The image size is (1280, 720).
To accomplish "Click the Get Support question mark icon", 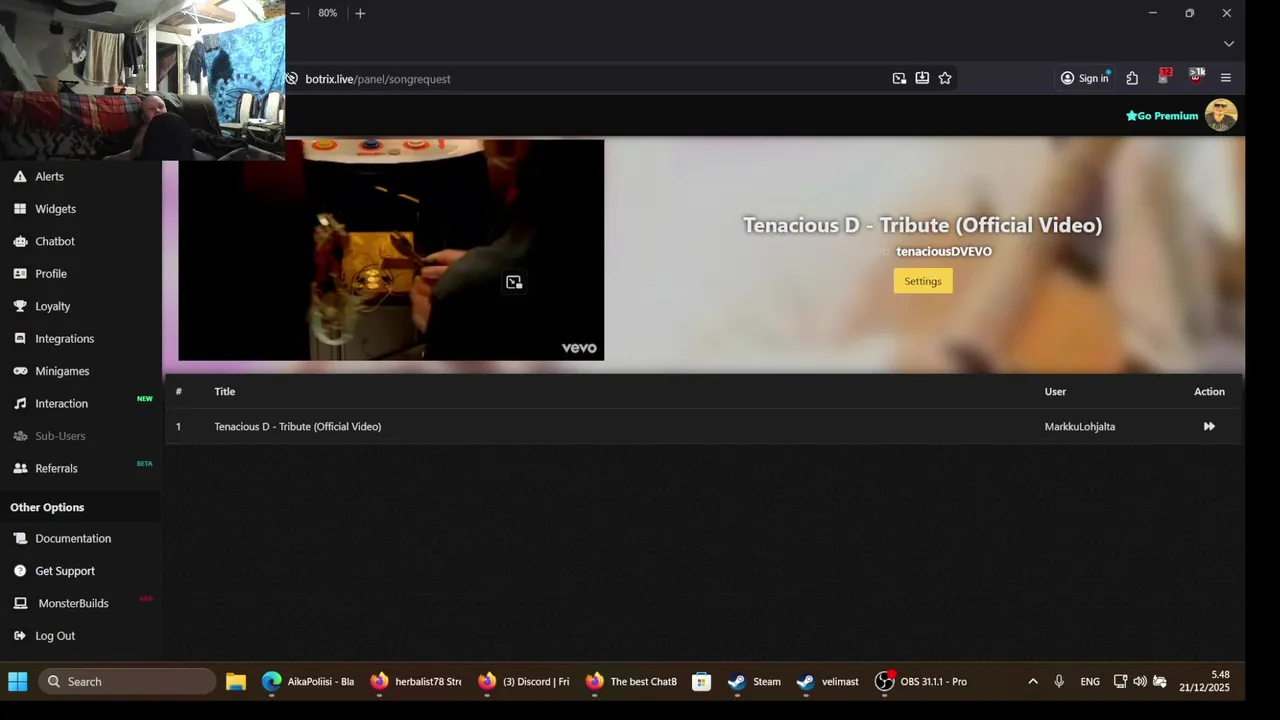I will (x=20, y=571).
